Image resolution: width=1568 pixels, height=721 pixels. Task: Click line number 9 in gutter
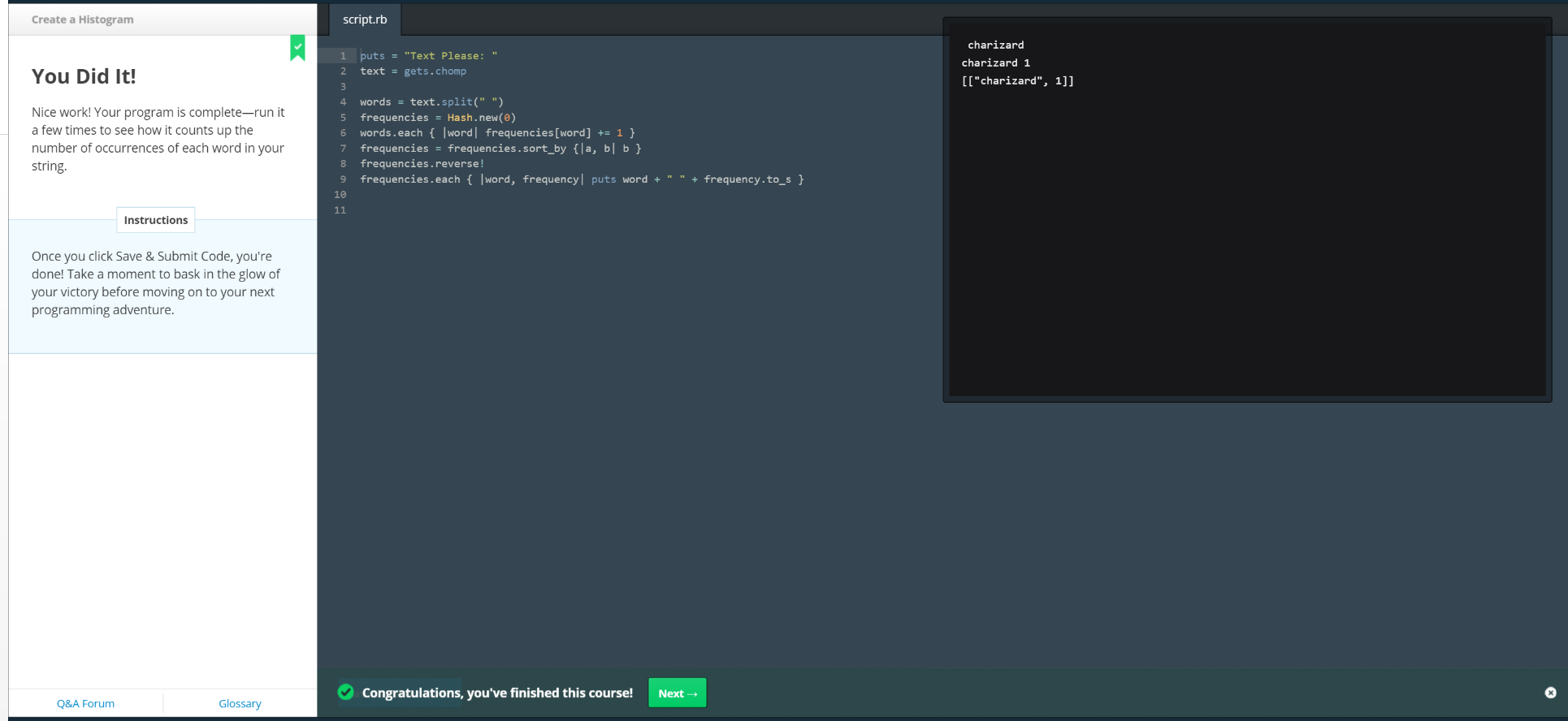tap(343, 179)
